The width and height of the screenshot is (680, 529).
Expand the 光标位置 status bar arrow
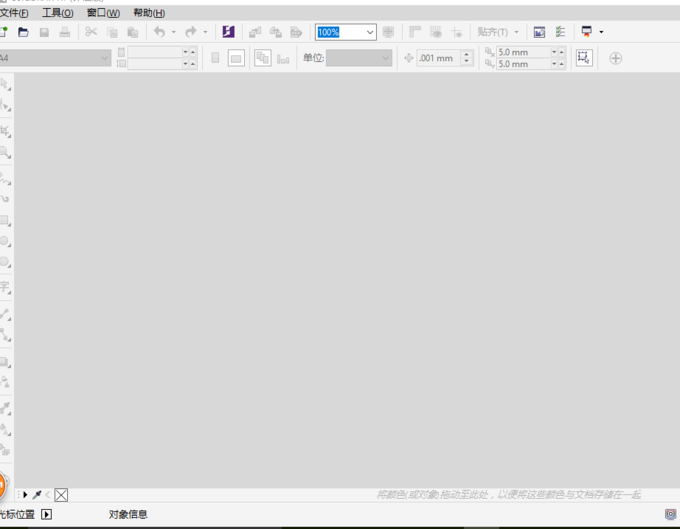(46, 514)
